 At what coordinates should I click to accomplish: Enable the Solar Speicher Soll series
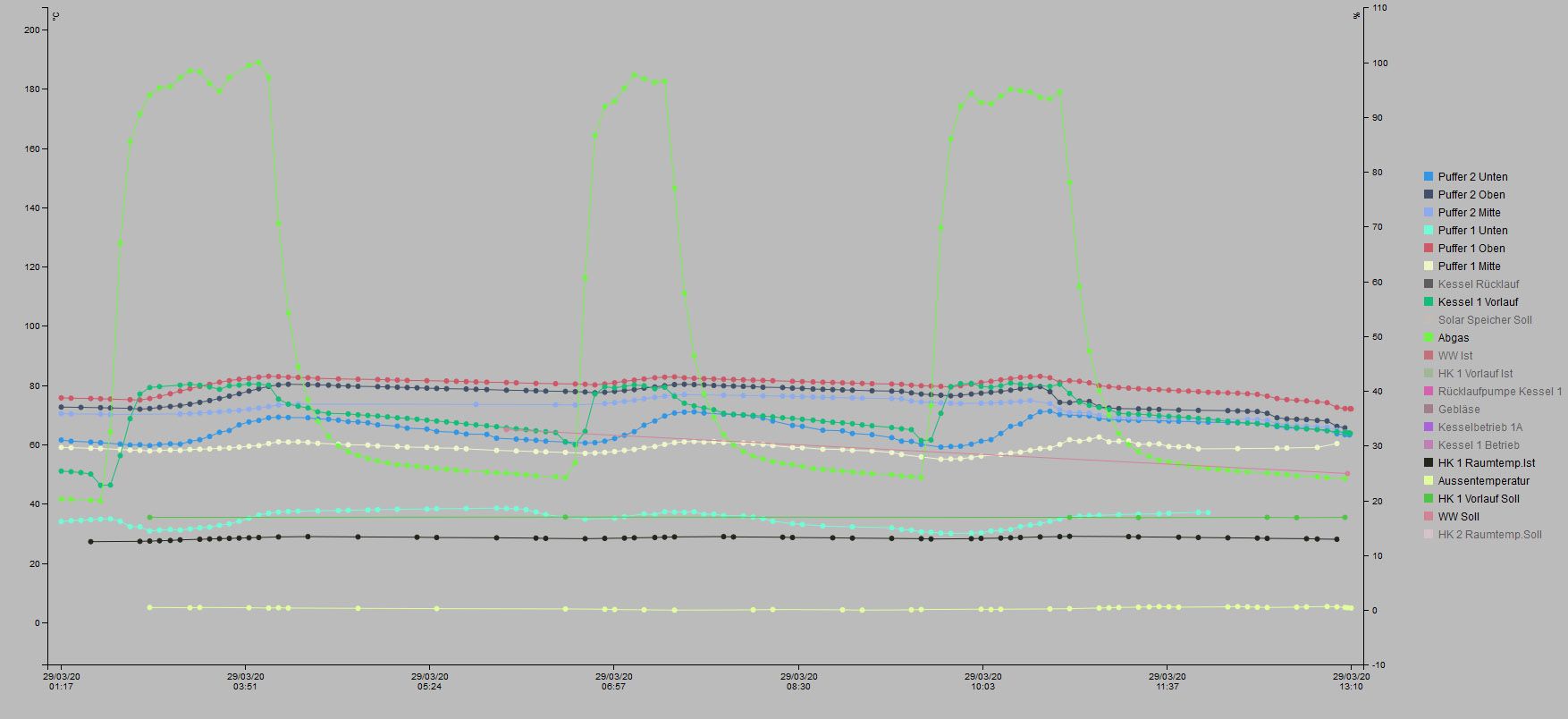[1484, 320]
